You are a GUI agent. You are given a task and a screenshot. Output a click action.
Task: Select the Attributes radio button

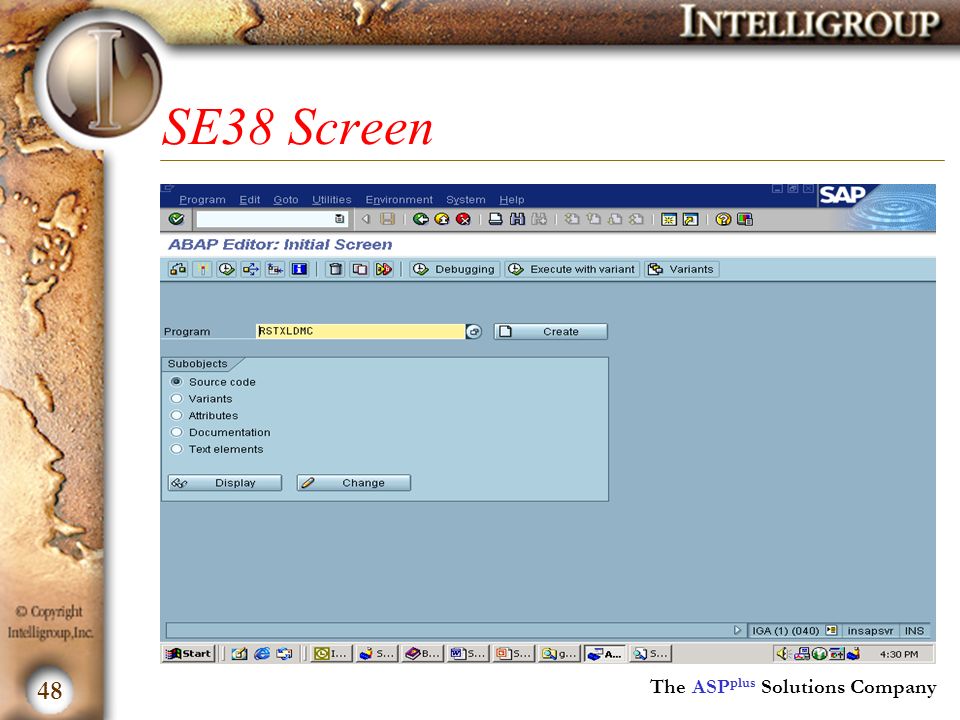(x=176, y=415)
